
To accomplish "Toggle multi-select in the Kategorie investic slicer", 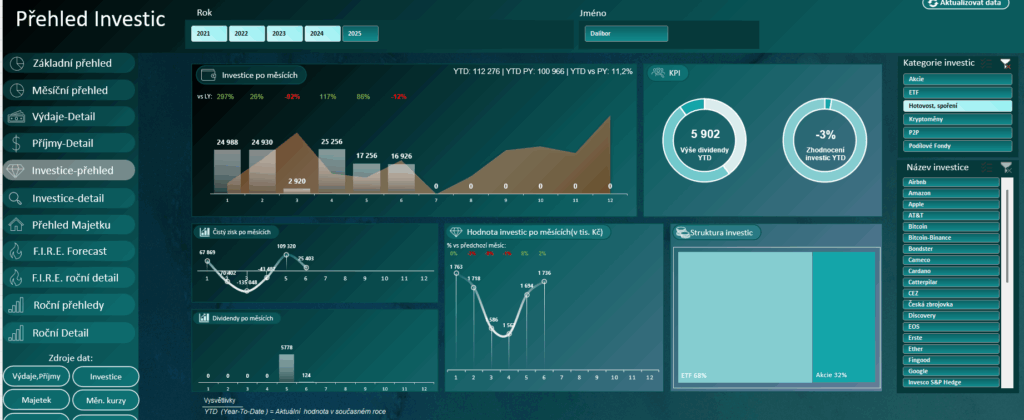I will point(988,63).
